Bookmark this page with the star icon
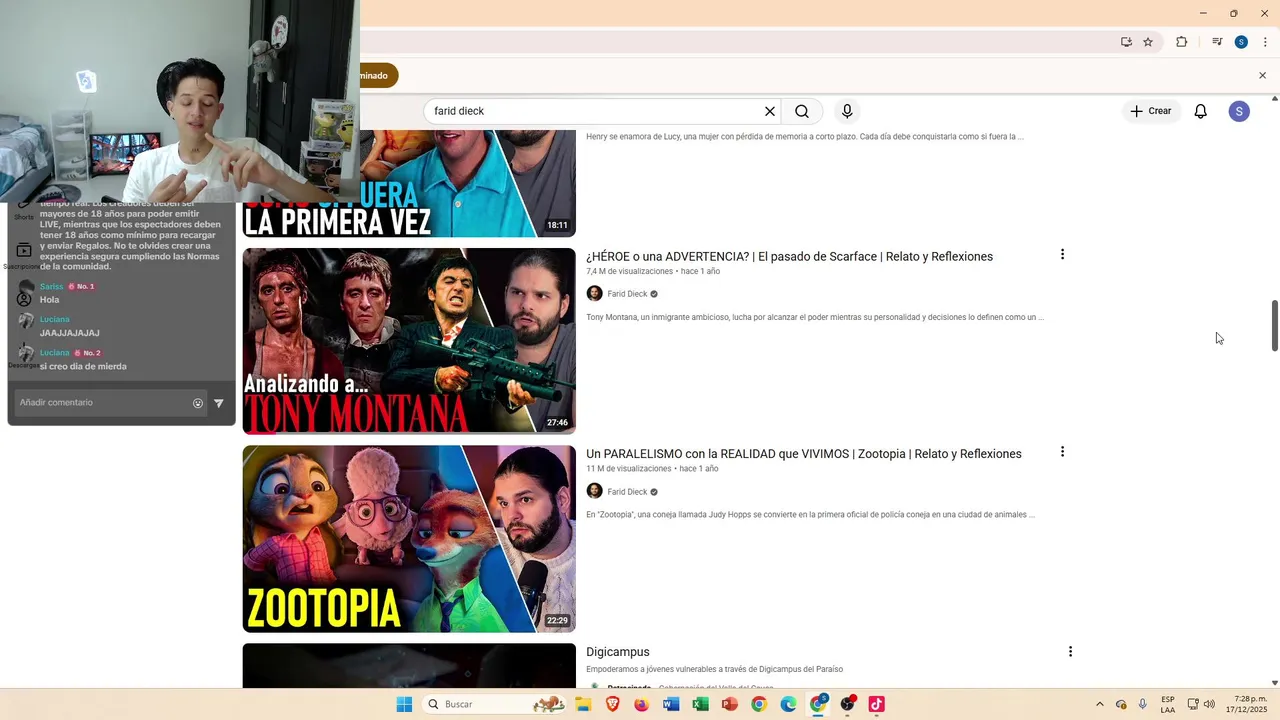1280x720 pixels. (x=1148, y=42)
